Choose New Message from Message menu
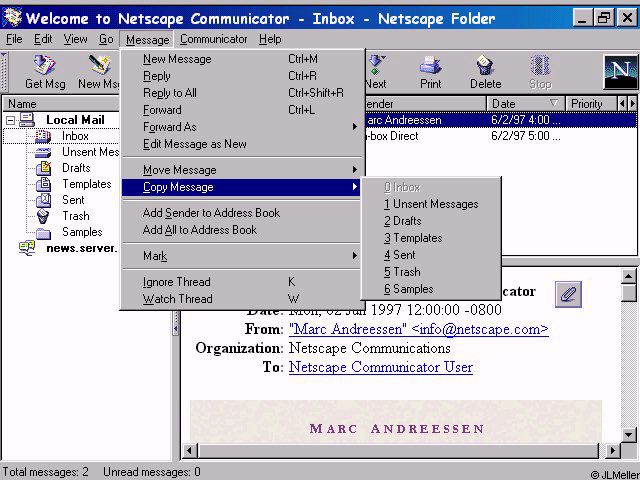Viewport: 640px width, 480px height. click(x=242, y=59)
